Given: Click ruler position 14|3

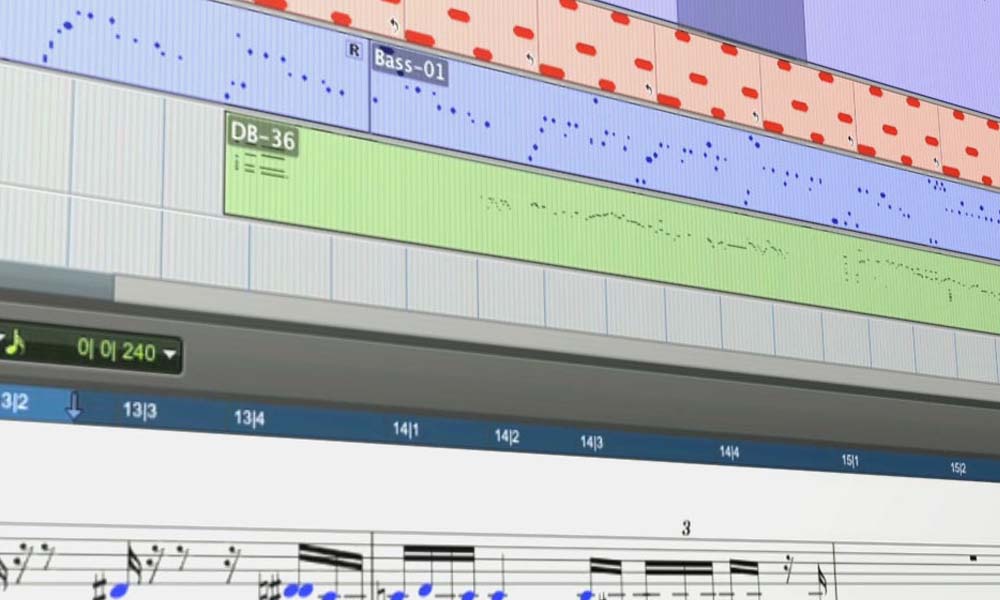Looking at the screenshot, I should pos(591,442).
